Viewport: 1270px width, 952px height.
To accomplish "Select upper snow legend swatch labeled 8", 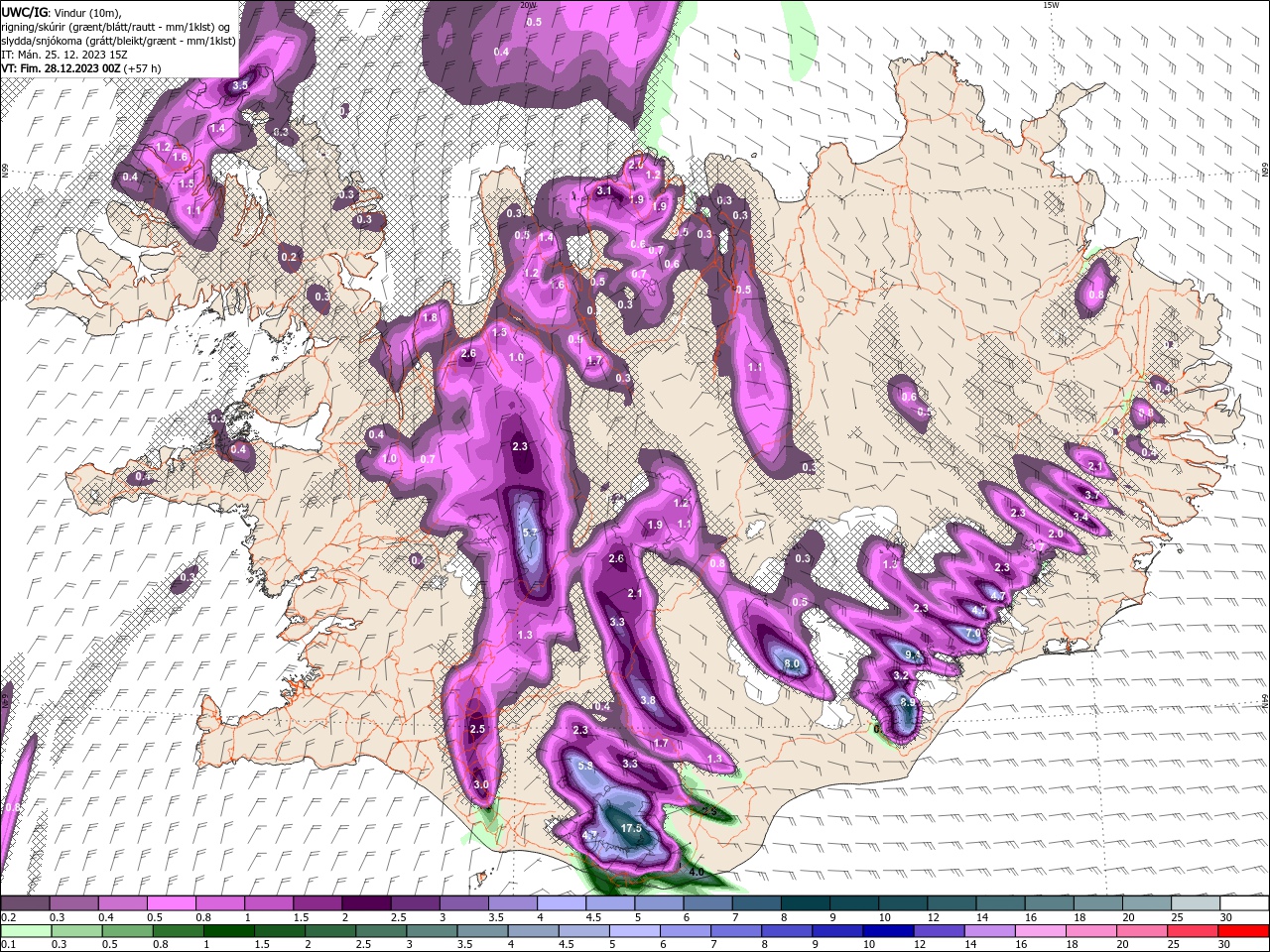I will point(805,903).
